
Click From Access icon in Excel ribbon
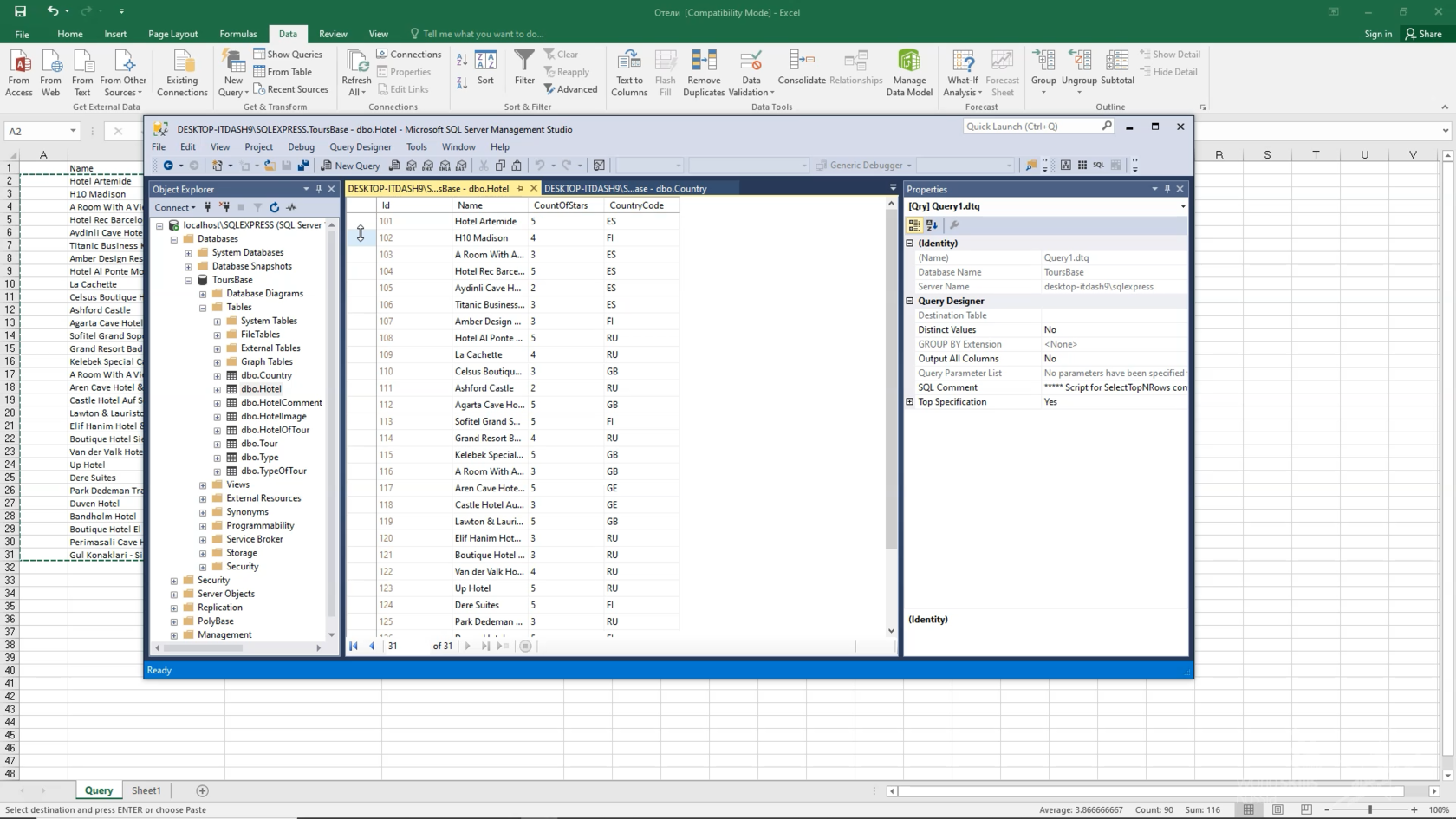19,73
